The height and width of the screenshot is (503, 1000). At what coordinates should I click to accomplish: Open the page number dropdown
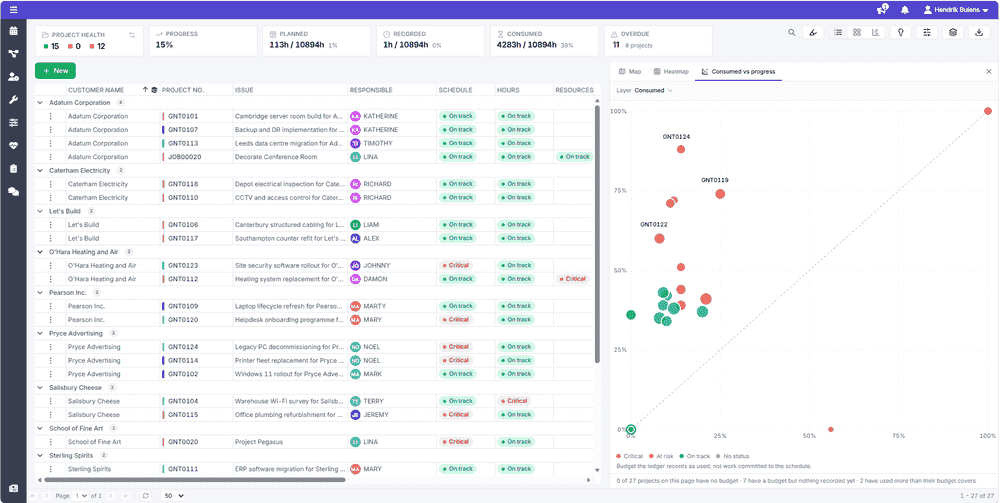tap(81, 495)
